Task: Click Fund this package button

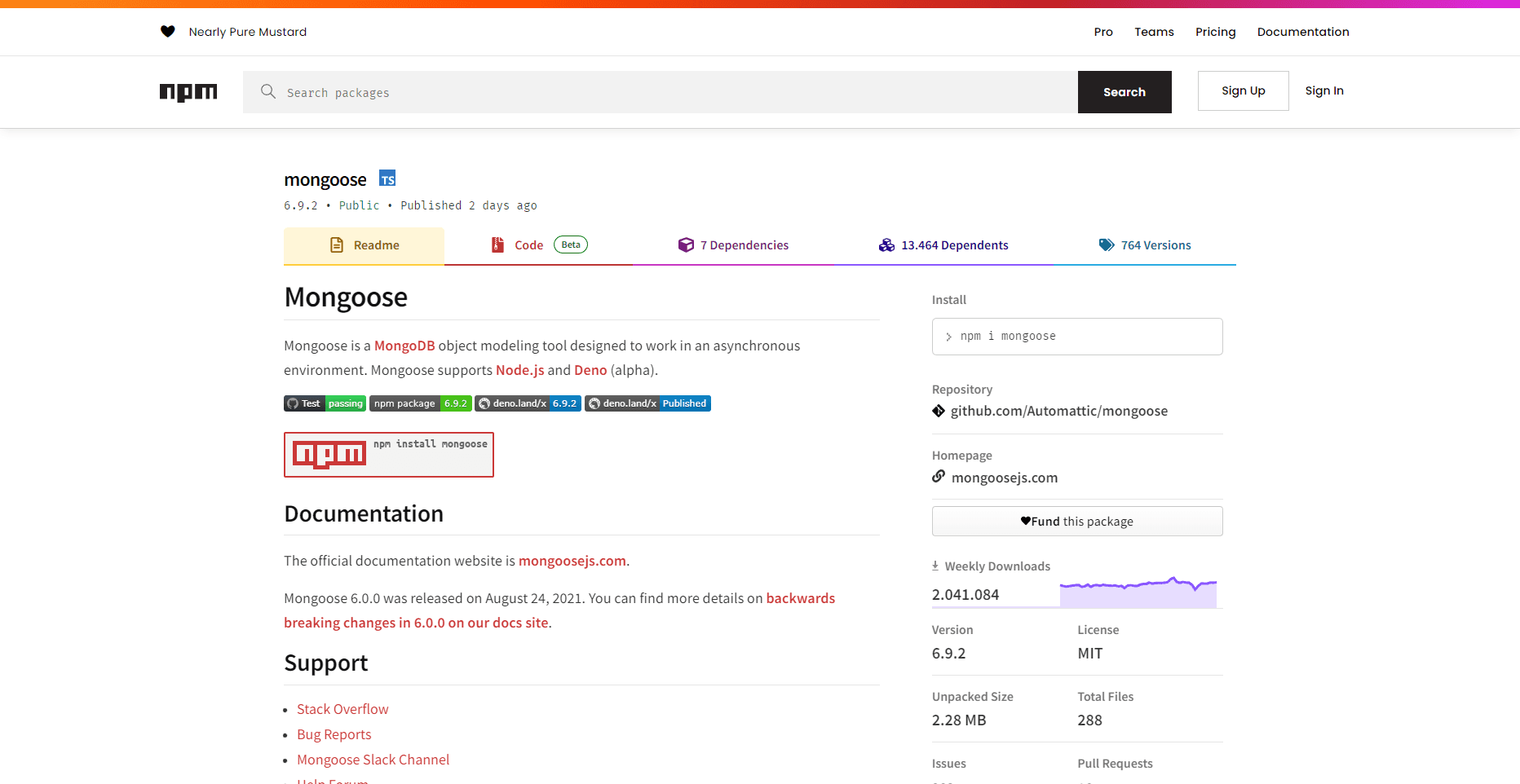Action: 1077,522
